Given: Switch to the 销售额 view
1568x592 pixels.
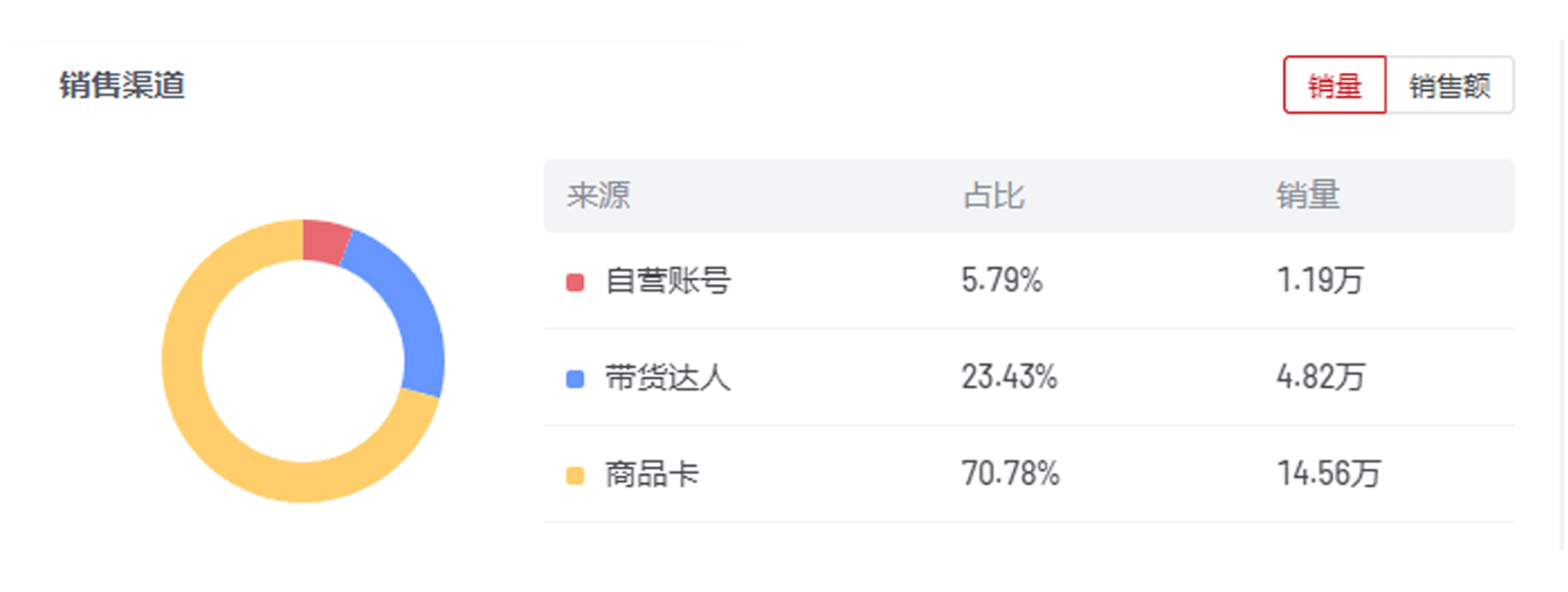Looking at the screenshot, I should tap(1449, 85).
